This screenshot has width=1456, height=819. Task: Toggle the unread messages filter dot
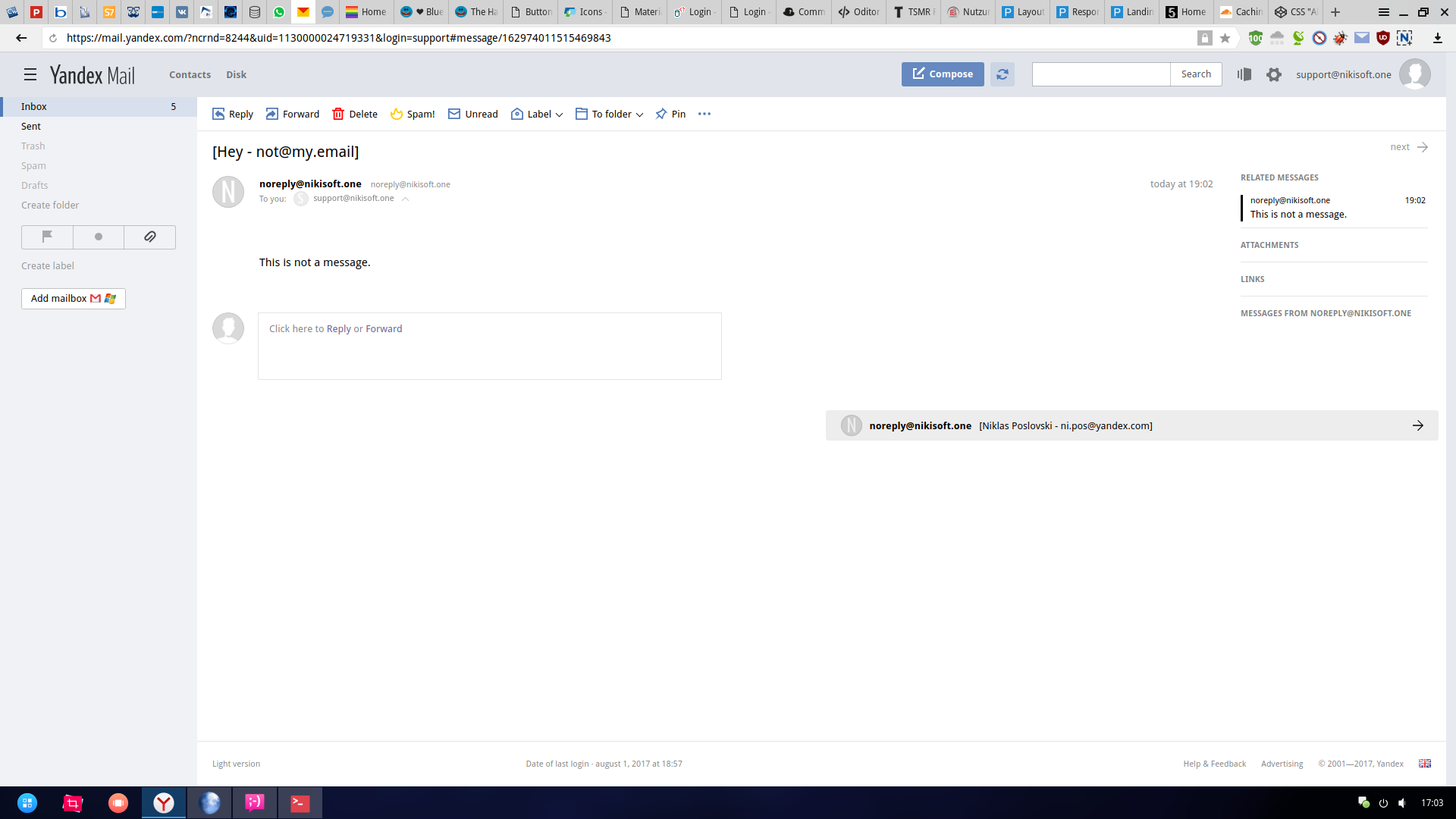click(x=99, y=237)
